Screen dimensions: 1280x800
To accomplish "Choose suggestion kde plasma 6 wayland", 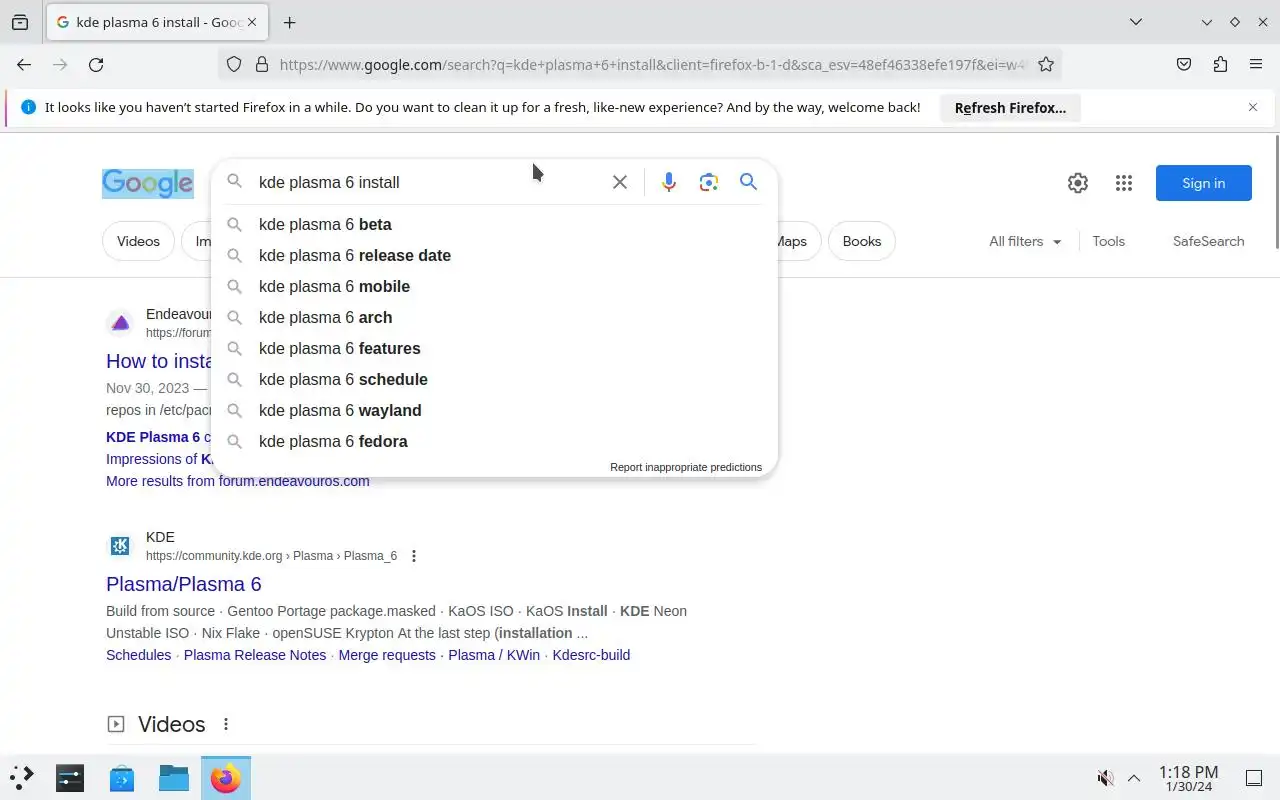I will (494, 410).
